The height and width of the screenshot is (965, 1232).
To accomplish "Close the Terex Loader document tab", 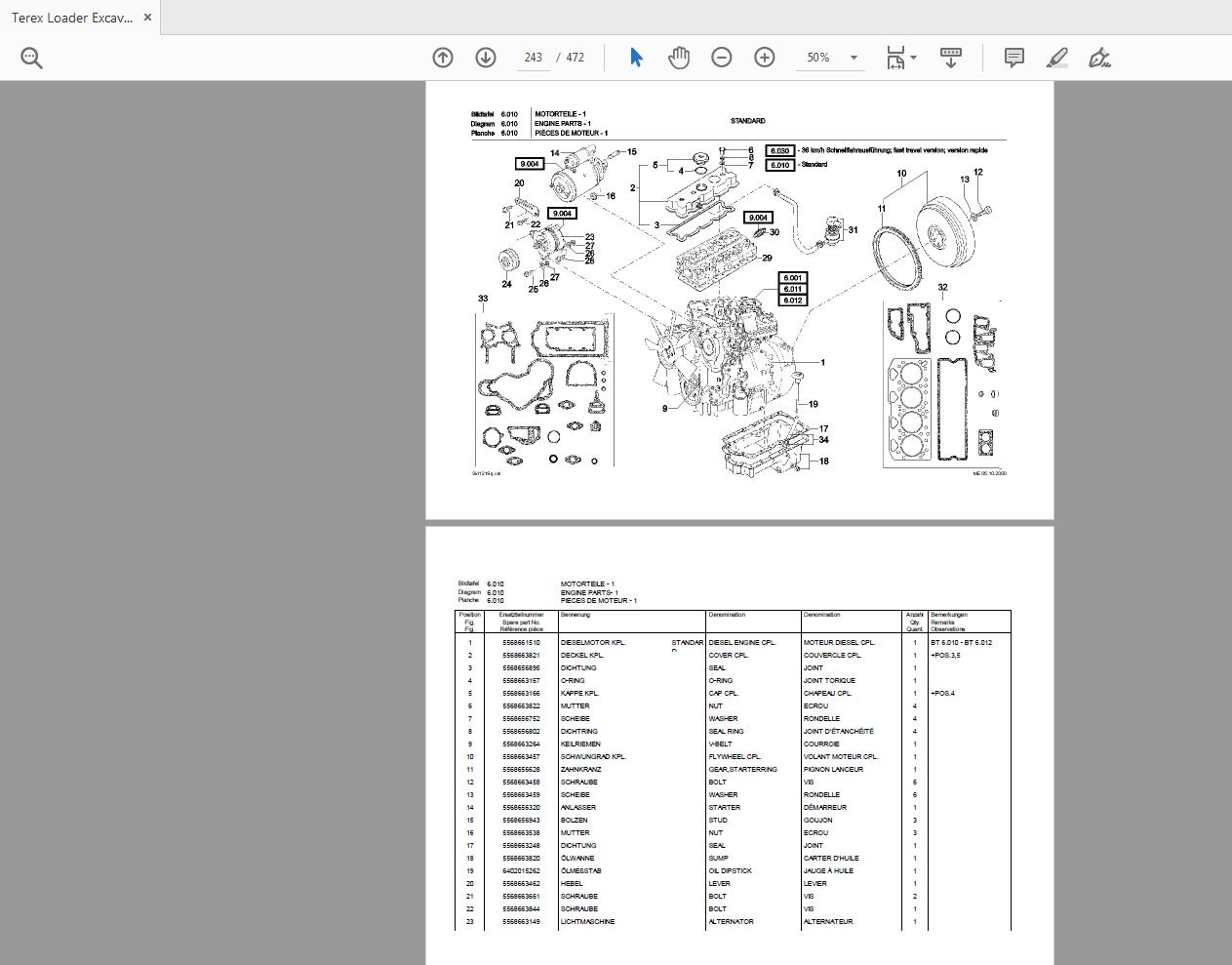I will point(147,17).
